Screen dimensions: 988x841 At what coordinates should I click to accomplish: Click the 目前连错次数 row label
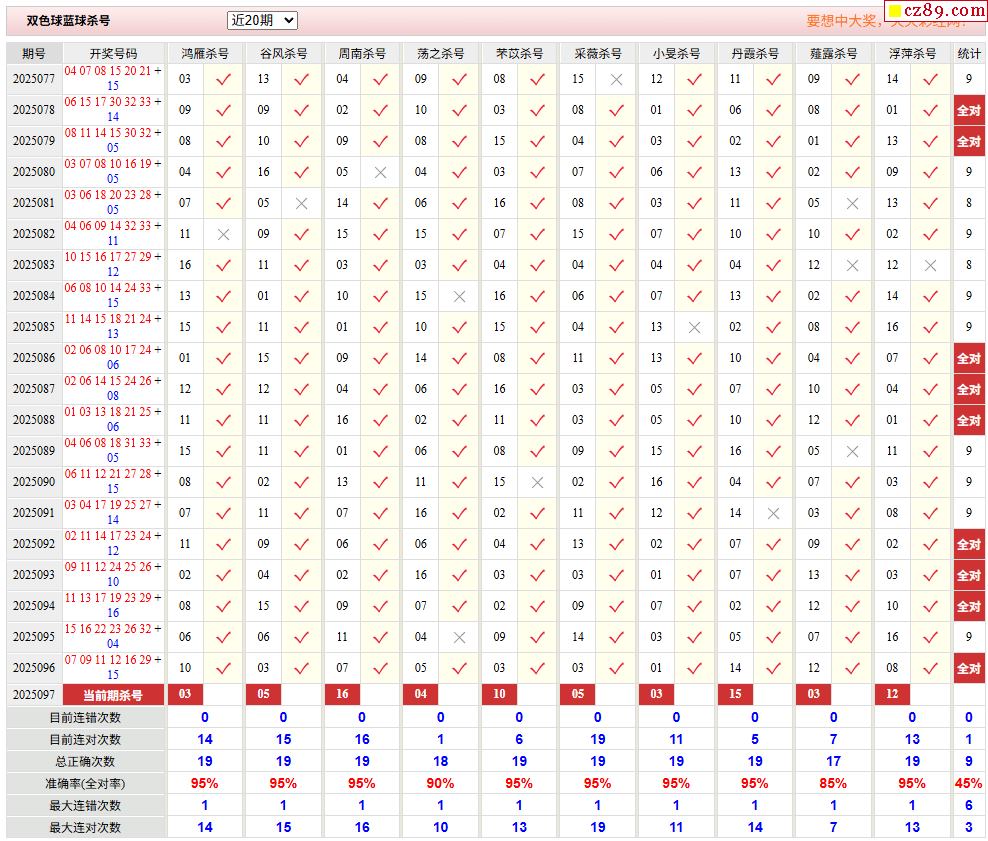85,718
